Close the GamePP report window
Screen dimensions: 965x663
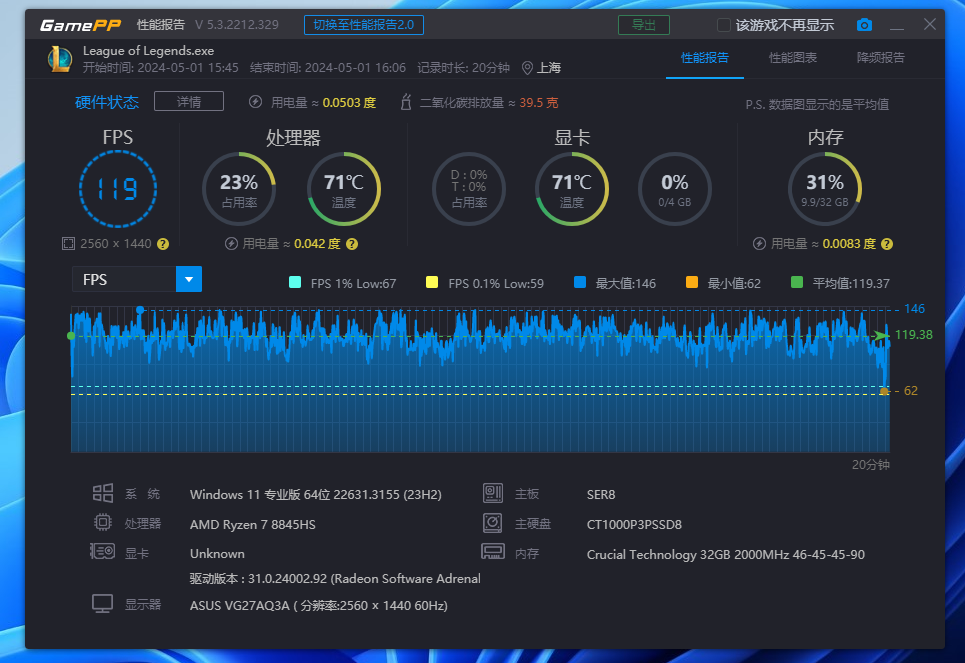[x=930, y=24]
